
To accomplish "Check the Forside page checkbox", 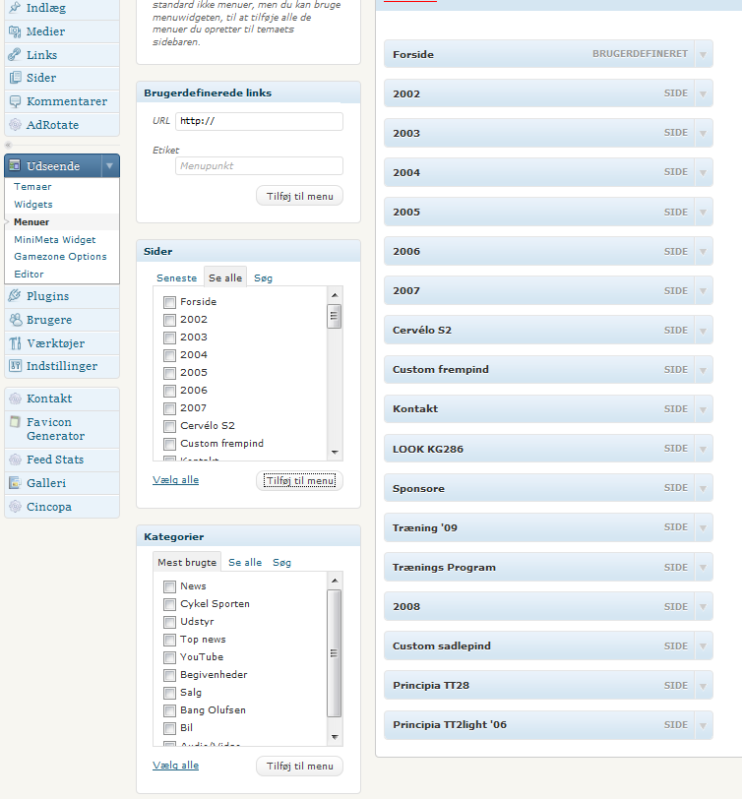I will click(x=169, y=302).
